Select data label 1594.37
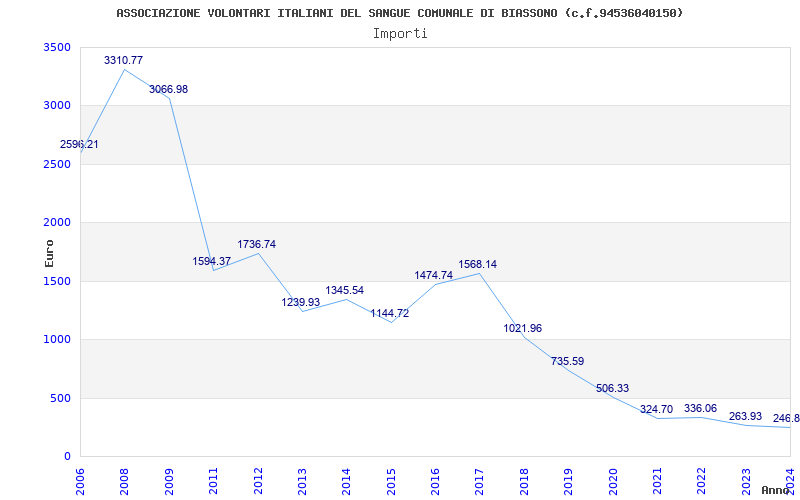 (212, 261)
